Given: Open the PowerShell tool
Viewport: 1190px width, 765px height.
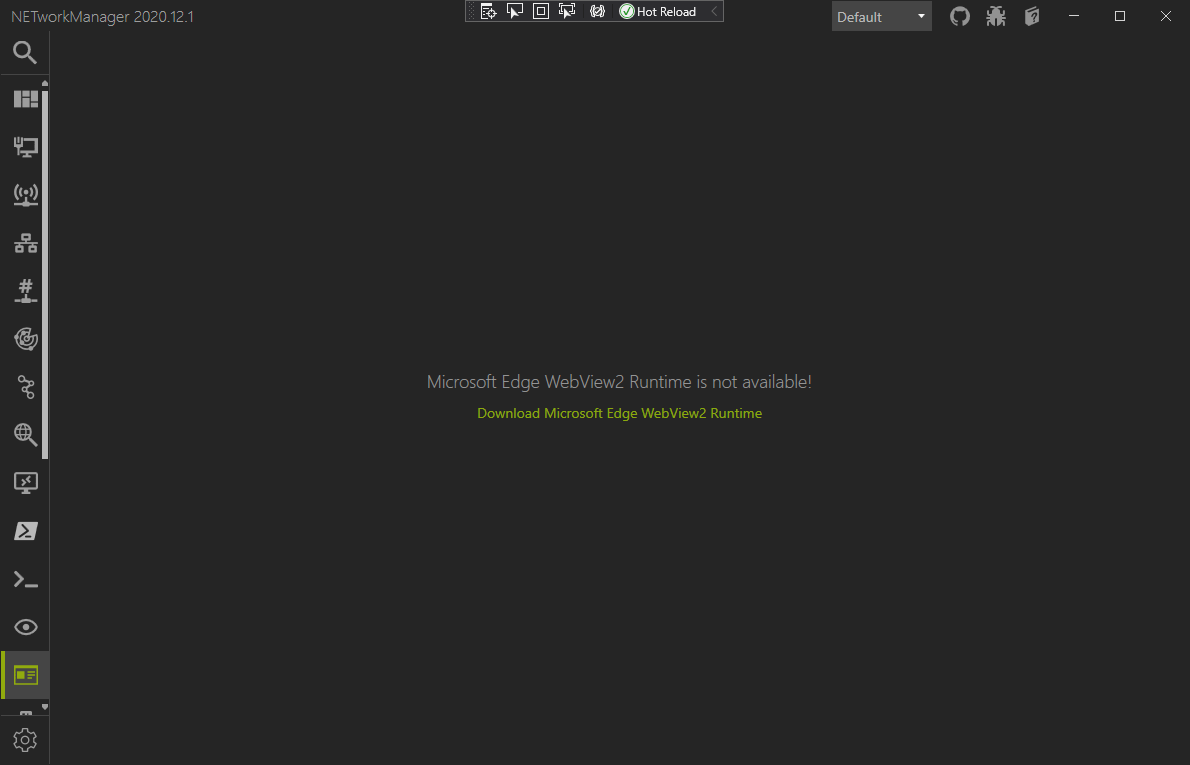Looking at the screenshot, I should pyautogui.click(x=25, y=531).
